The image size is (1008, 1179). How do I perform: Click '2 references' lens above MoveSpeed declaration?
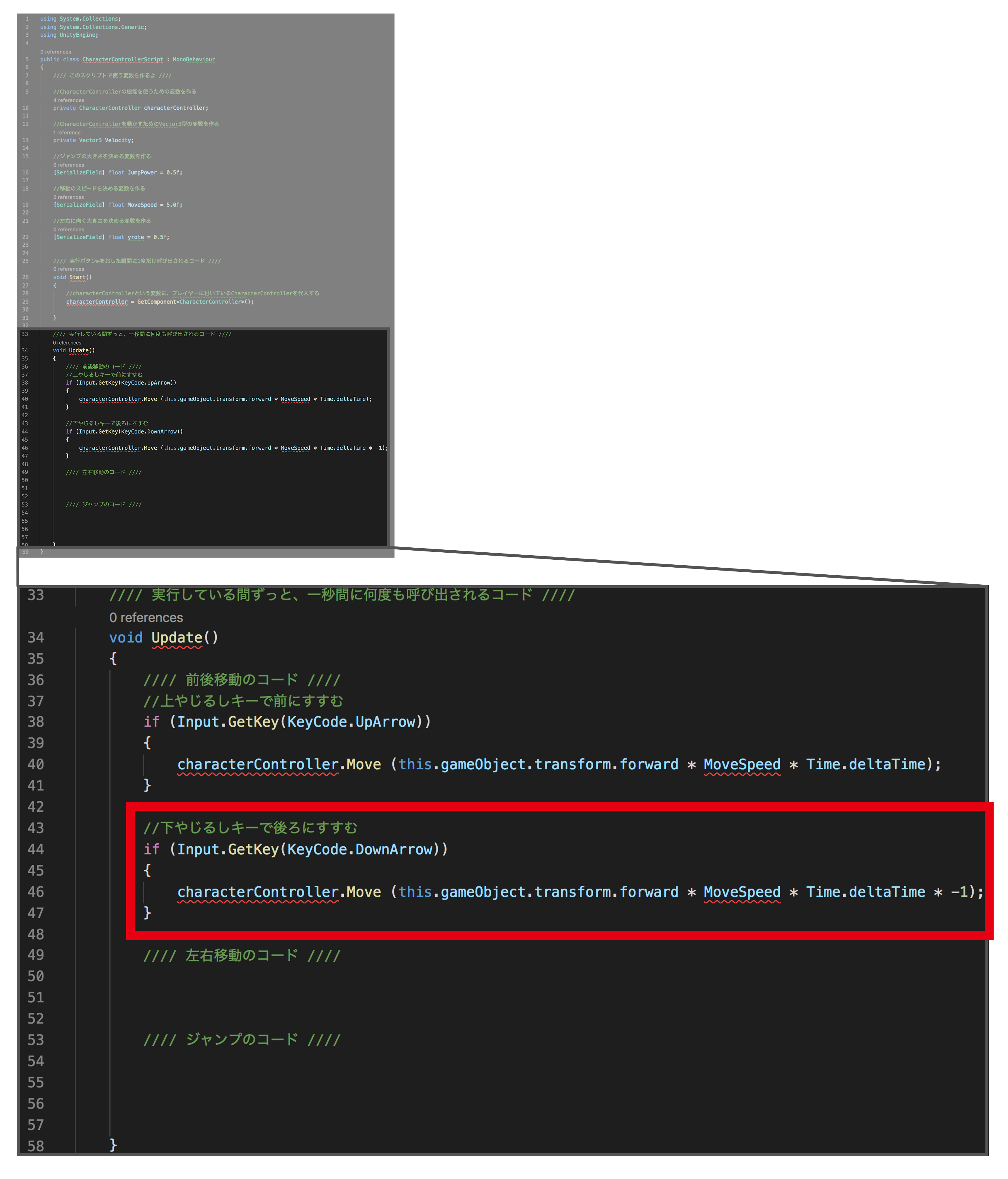click(x=68, y=197)
